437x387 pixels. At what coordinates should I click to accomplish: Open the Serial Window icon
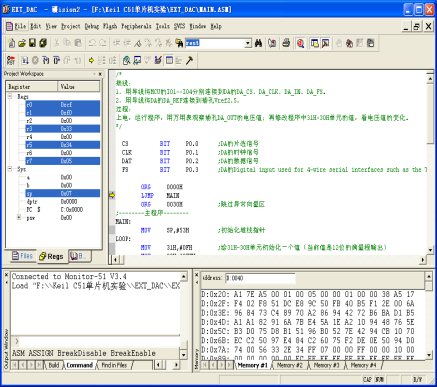click(x=158, y=60)
